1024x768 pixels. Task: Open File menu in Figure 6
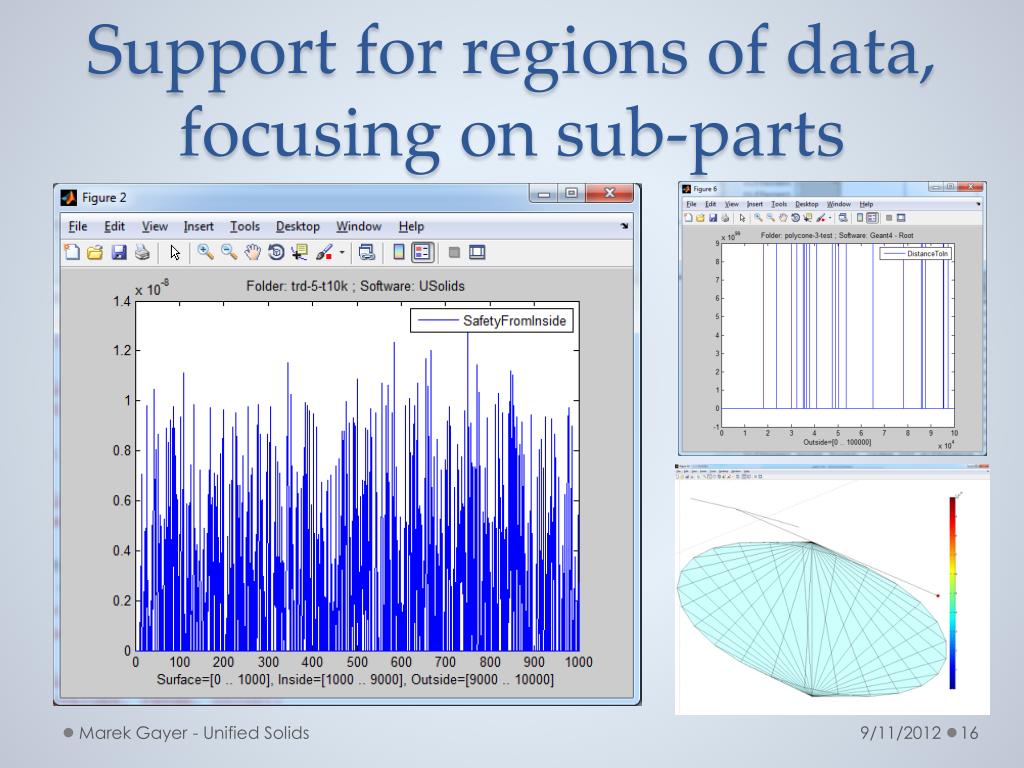691,204
